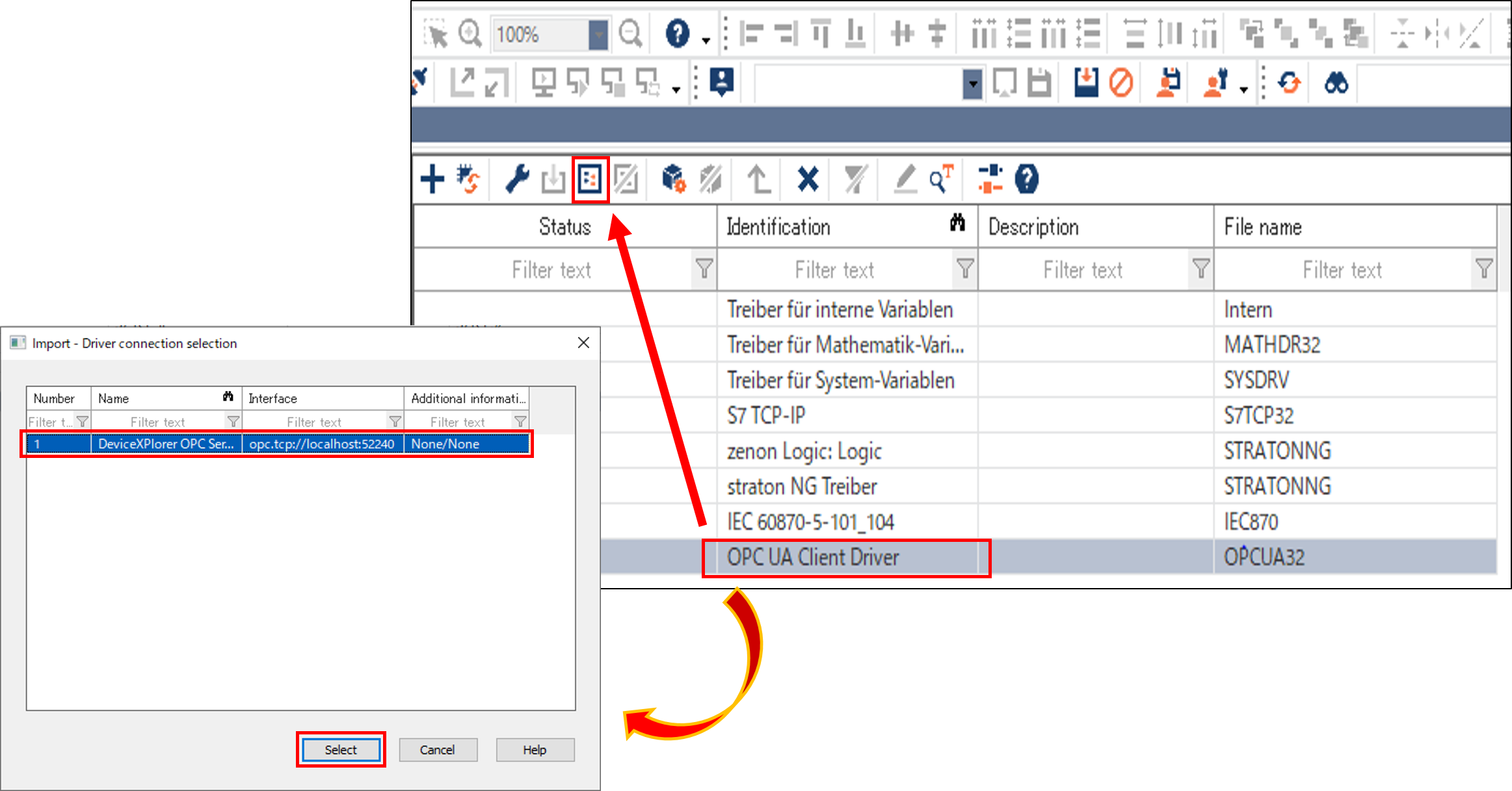Viewport: 1512px width, 791px height.
Task: Click the highlighted import variables from driver icon
Action: pyautogui.click(x=590, y=179)
